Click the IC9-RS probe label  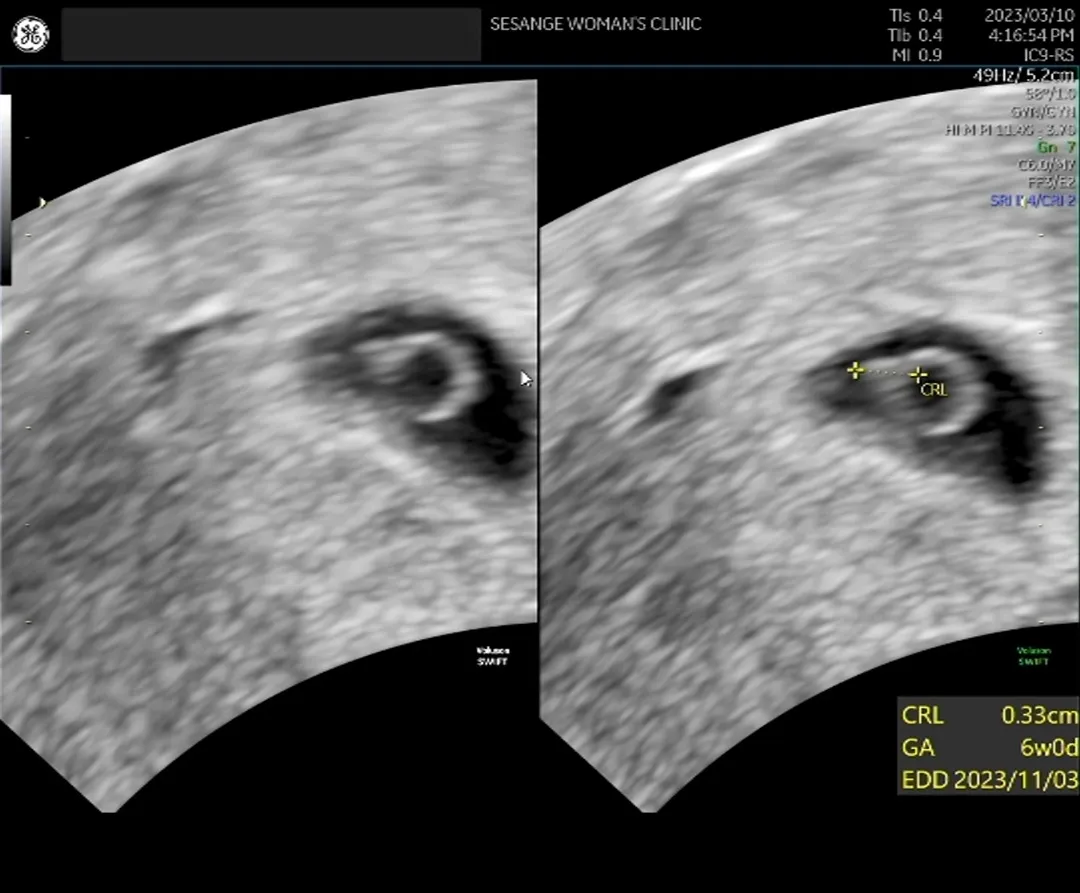(1048, 55)
